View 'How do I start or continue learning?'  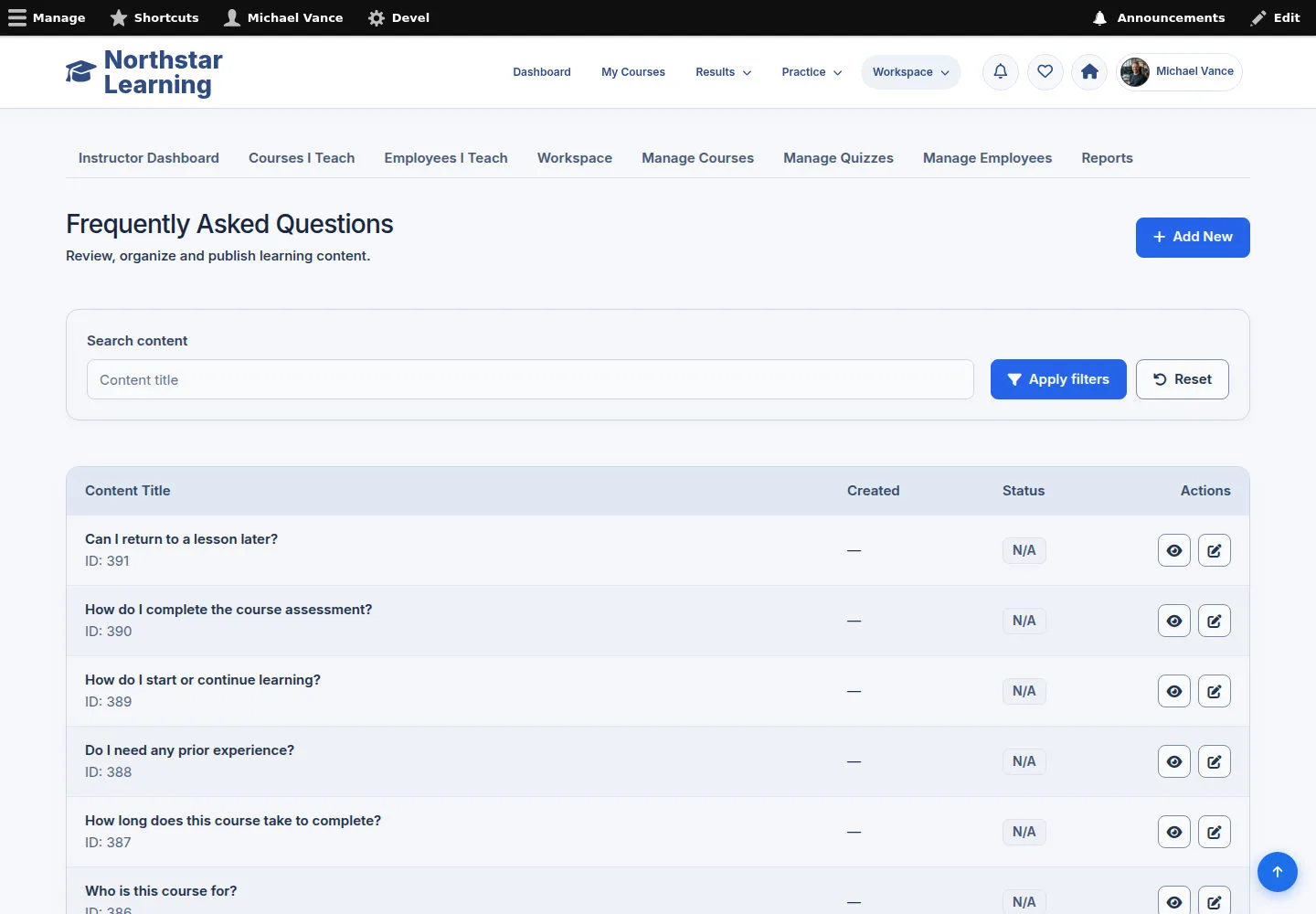(1174, 691)
